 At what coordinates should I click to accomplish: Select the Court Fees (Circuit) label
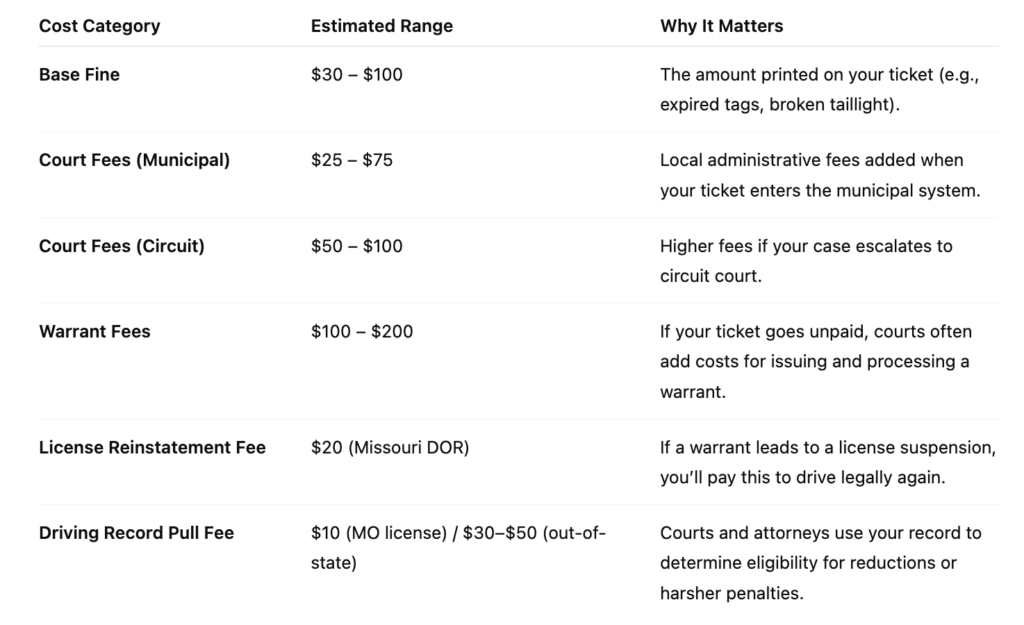[x=121, y=246]
